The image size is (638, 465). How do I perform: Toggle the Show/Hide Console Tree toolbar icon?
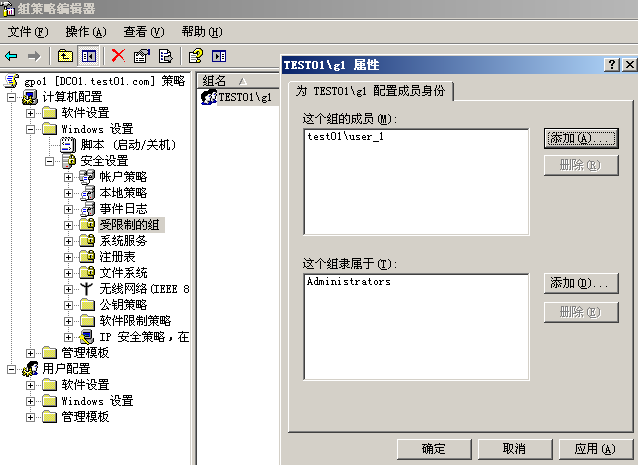pos(88,56)
